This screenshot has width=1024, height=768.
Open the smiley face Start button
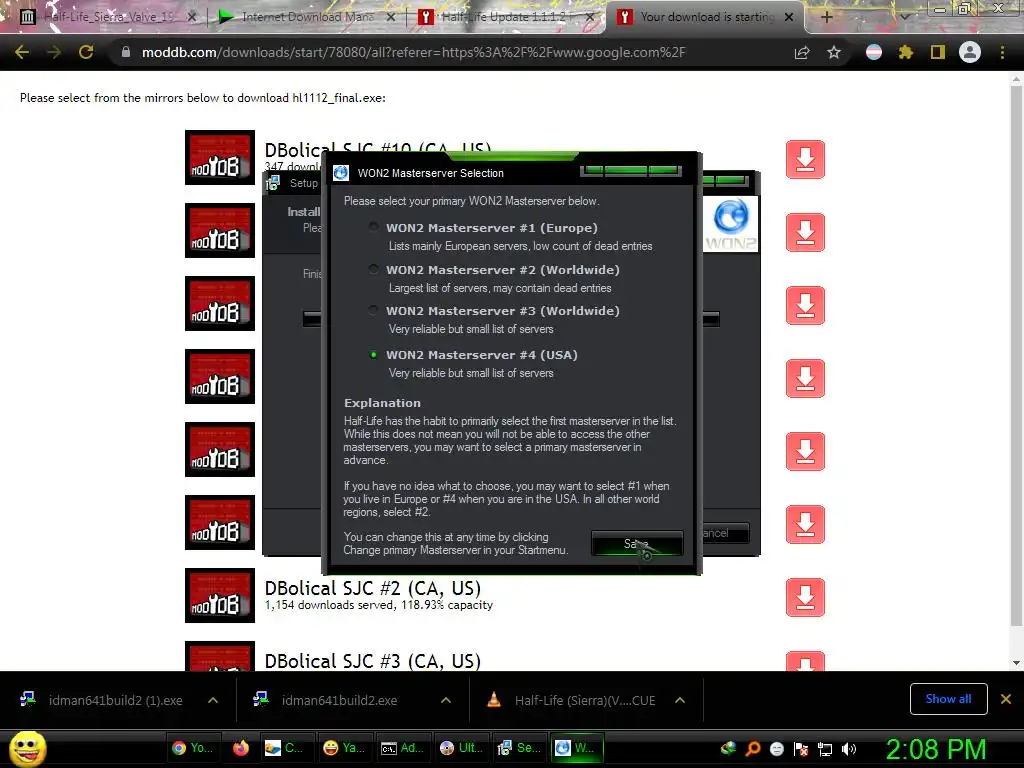tap(27, 748)
